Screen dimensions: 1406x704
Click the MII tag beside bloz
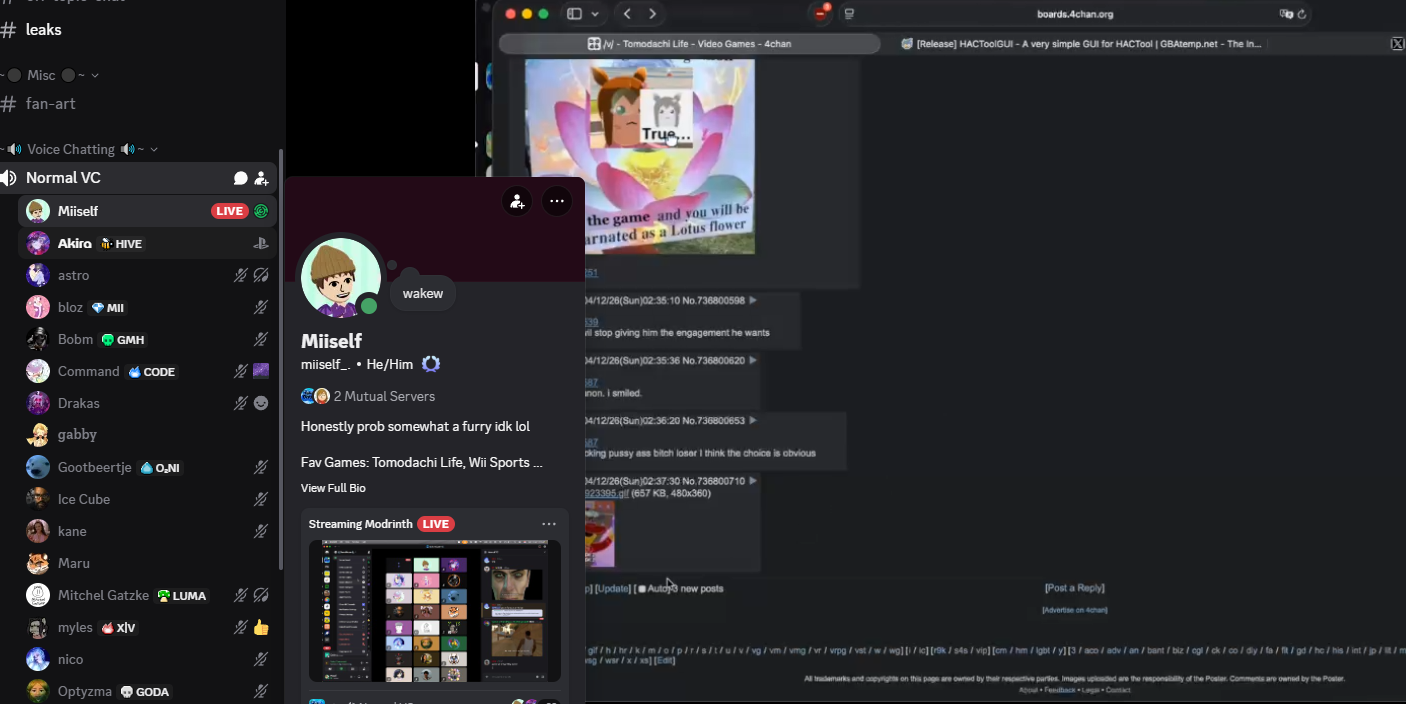pos(108,307)
